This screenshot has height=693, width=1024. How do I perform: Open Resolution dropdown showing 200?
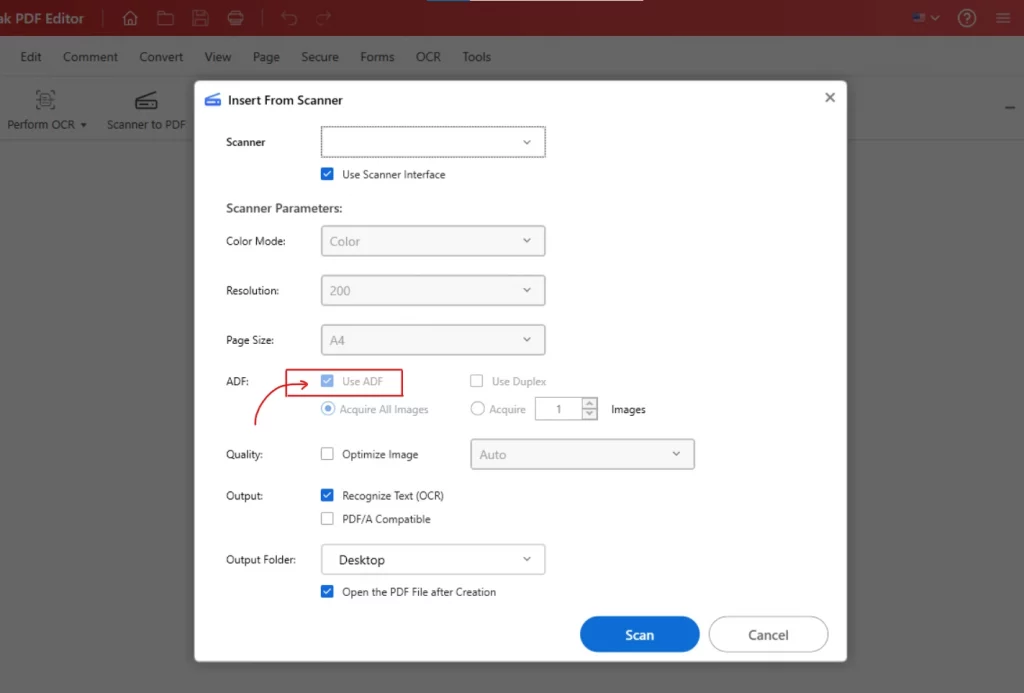tap(433, 290)
